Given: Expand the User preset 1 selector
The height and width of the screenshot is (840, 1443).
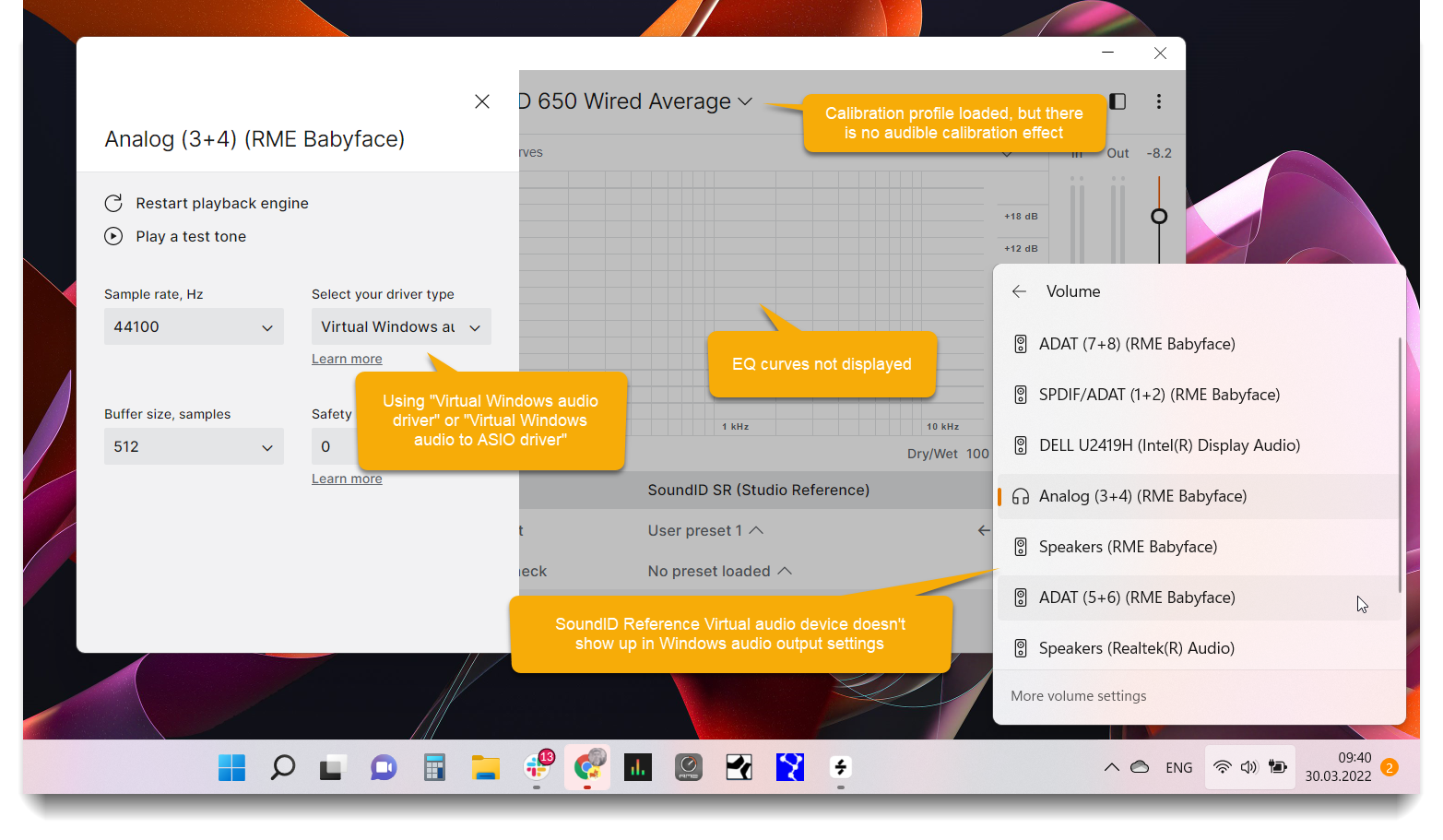Looking at the screenshot, I should click(705, 530).
